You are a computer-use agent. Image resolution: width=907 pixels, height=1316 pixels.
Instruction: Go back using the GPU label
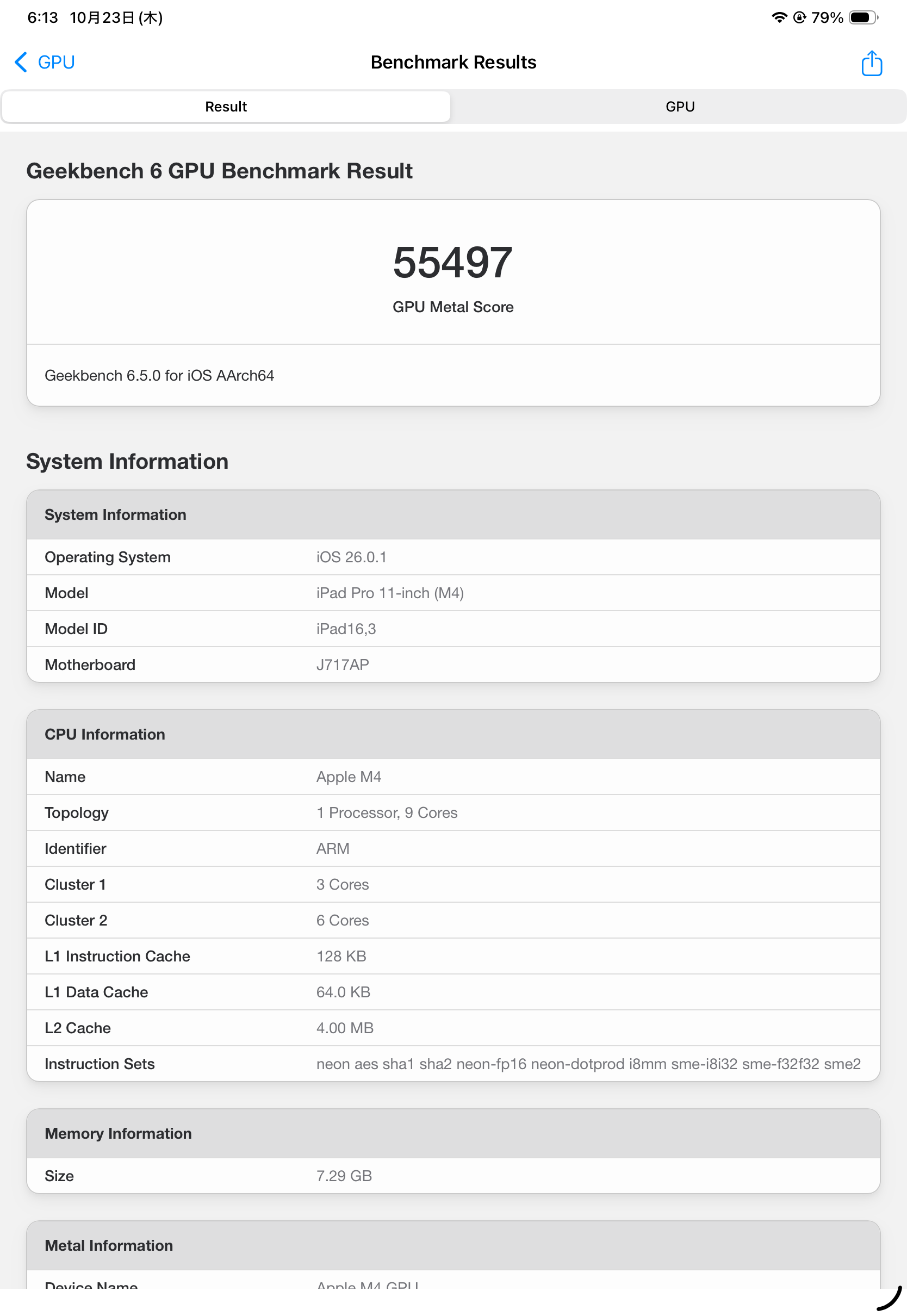coord(56,62)
